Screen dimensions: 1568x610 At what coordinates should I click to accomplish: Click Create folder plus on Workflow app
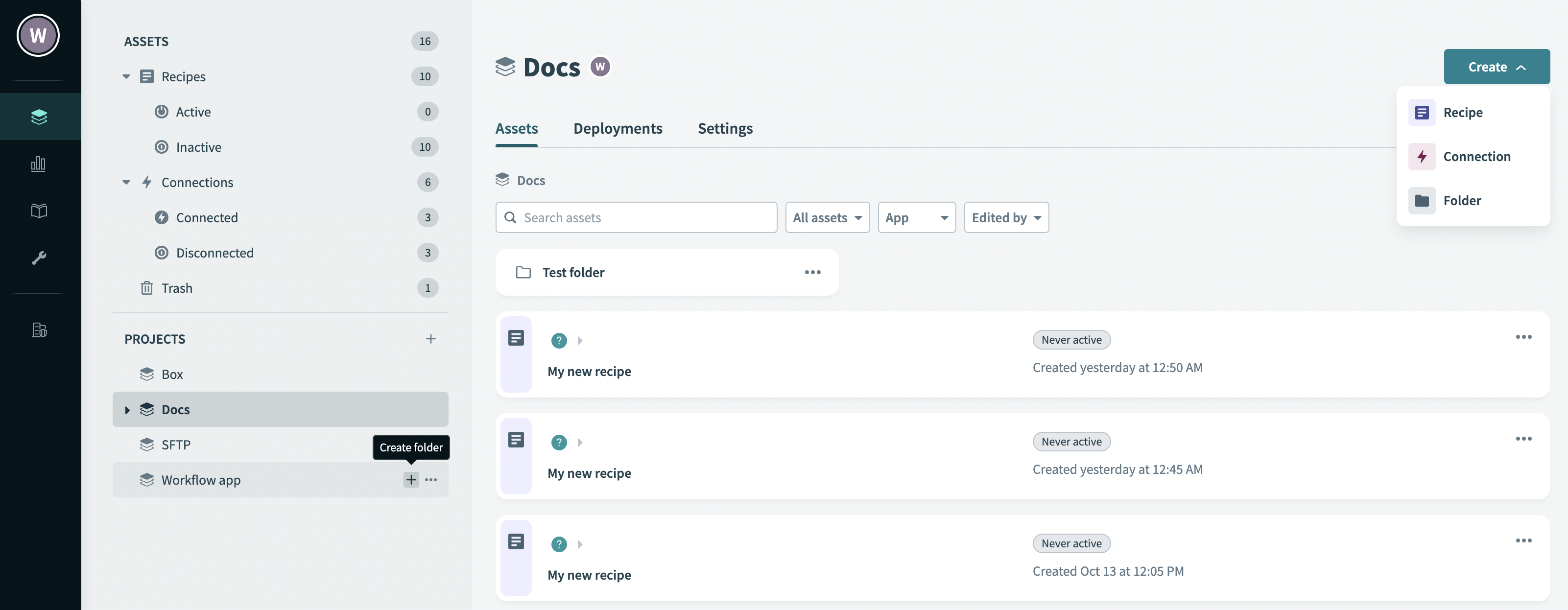[411, 480]
